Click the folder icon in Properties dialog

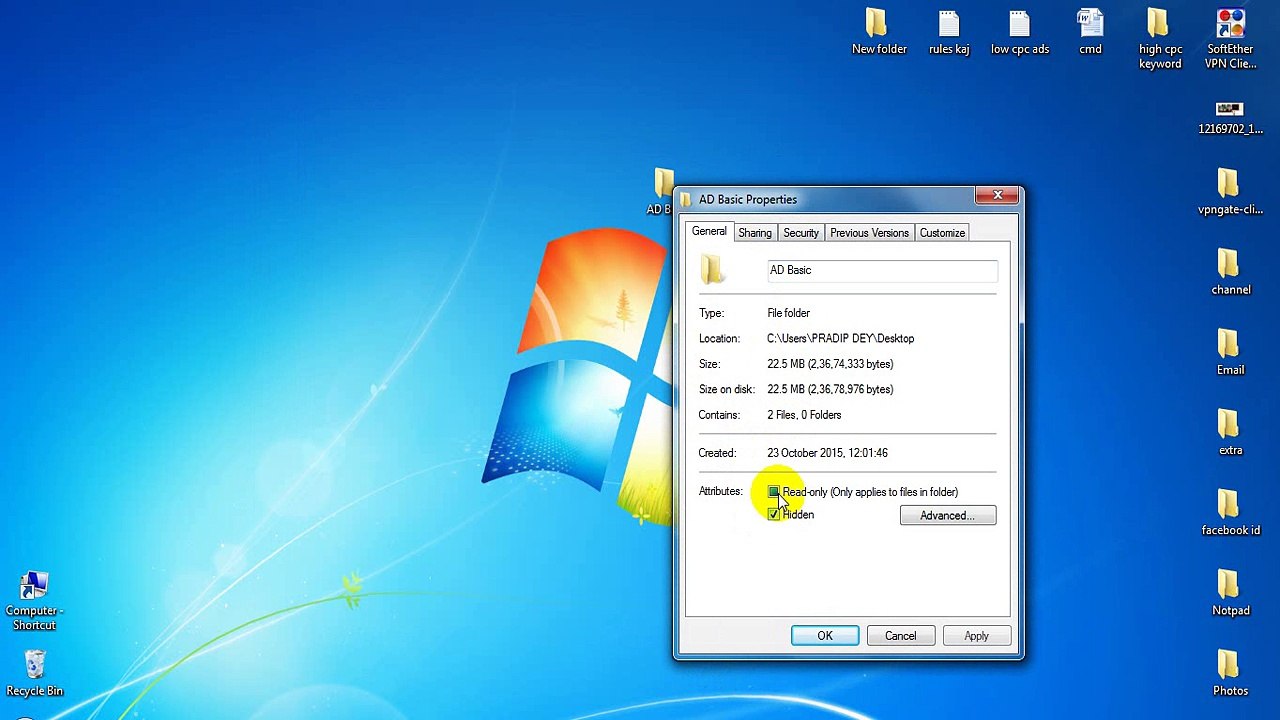(712, 269)
